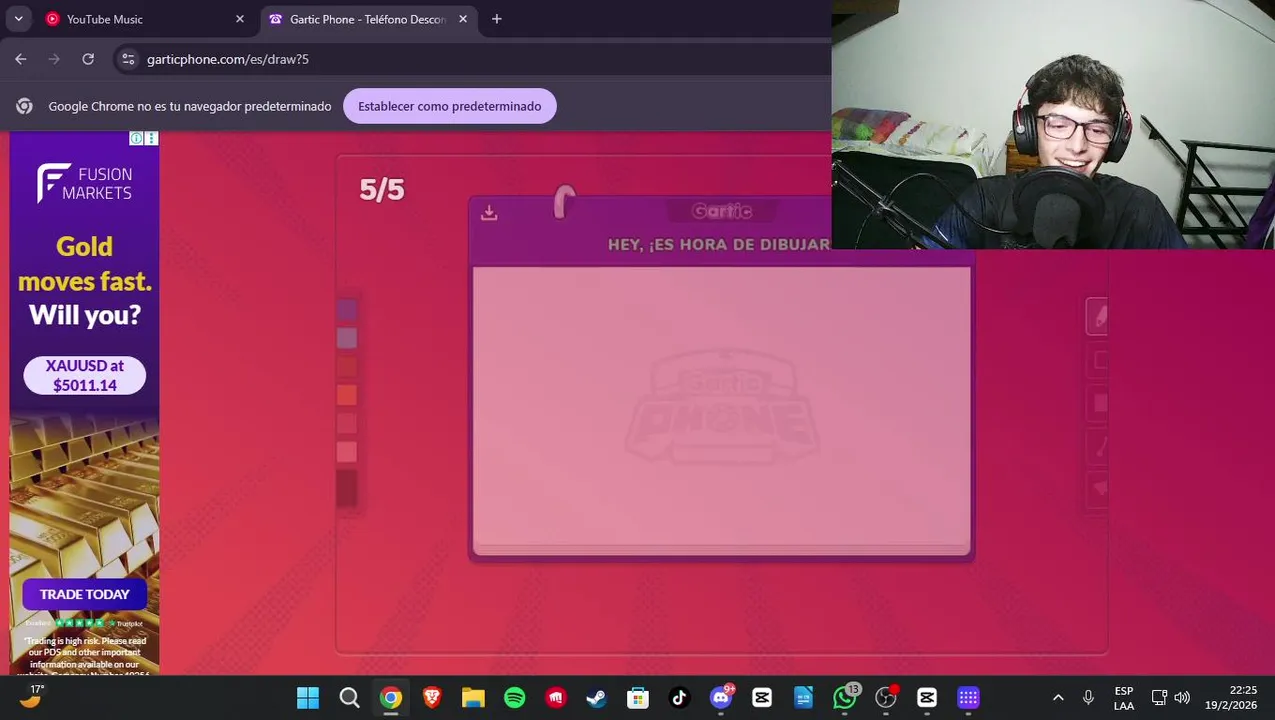Pick the dark maroon color swatch

(347, 488)
